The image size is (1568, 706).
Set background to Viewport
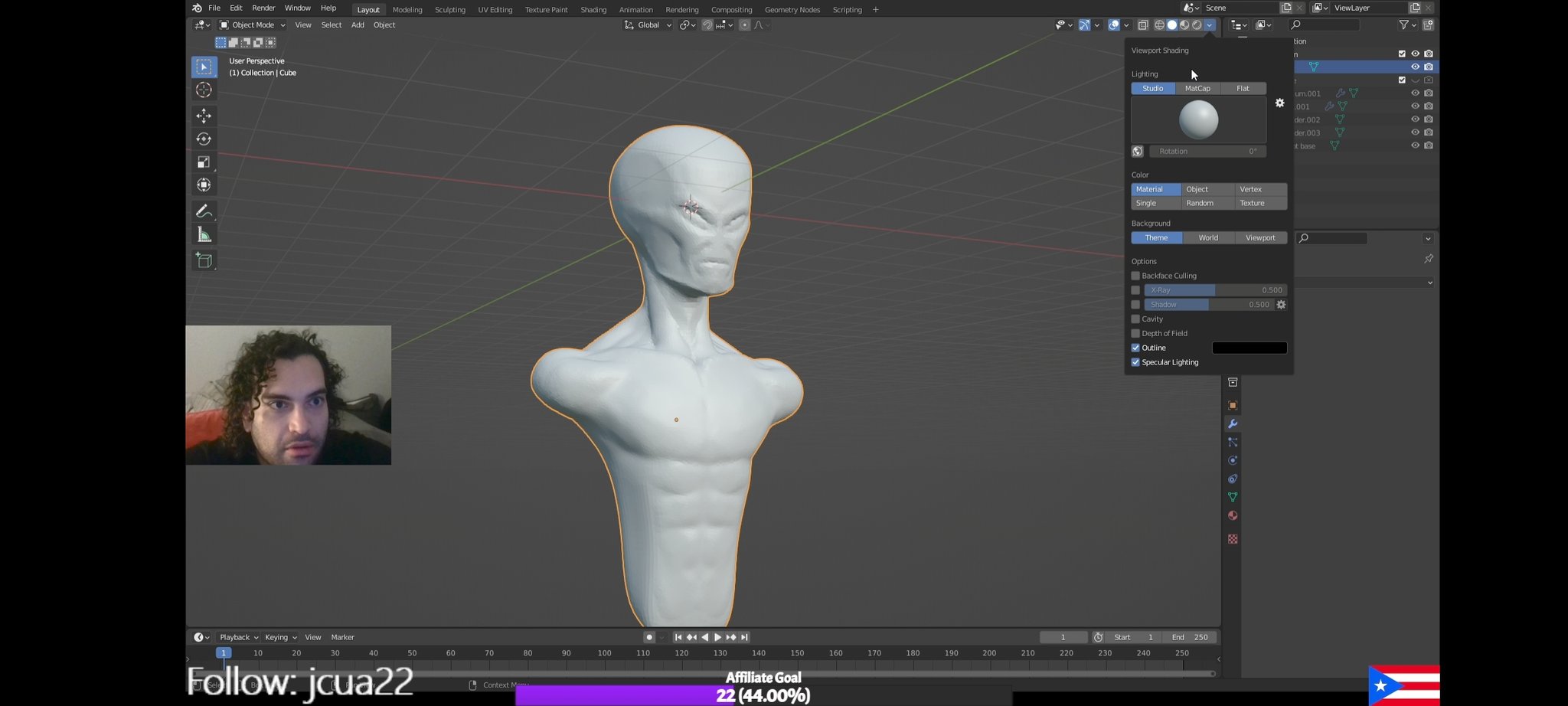tap(1260, 238)
